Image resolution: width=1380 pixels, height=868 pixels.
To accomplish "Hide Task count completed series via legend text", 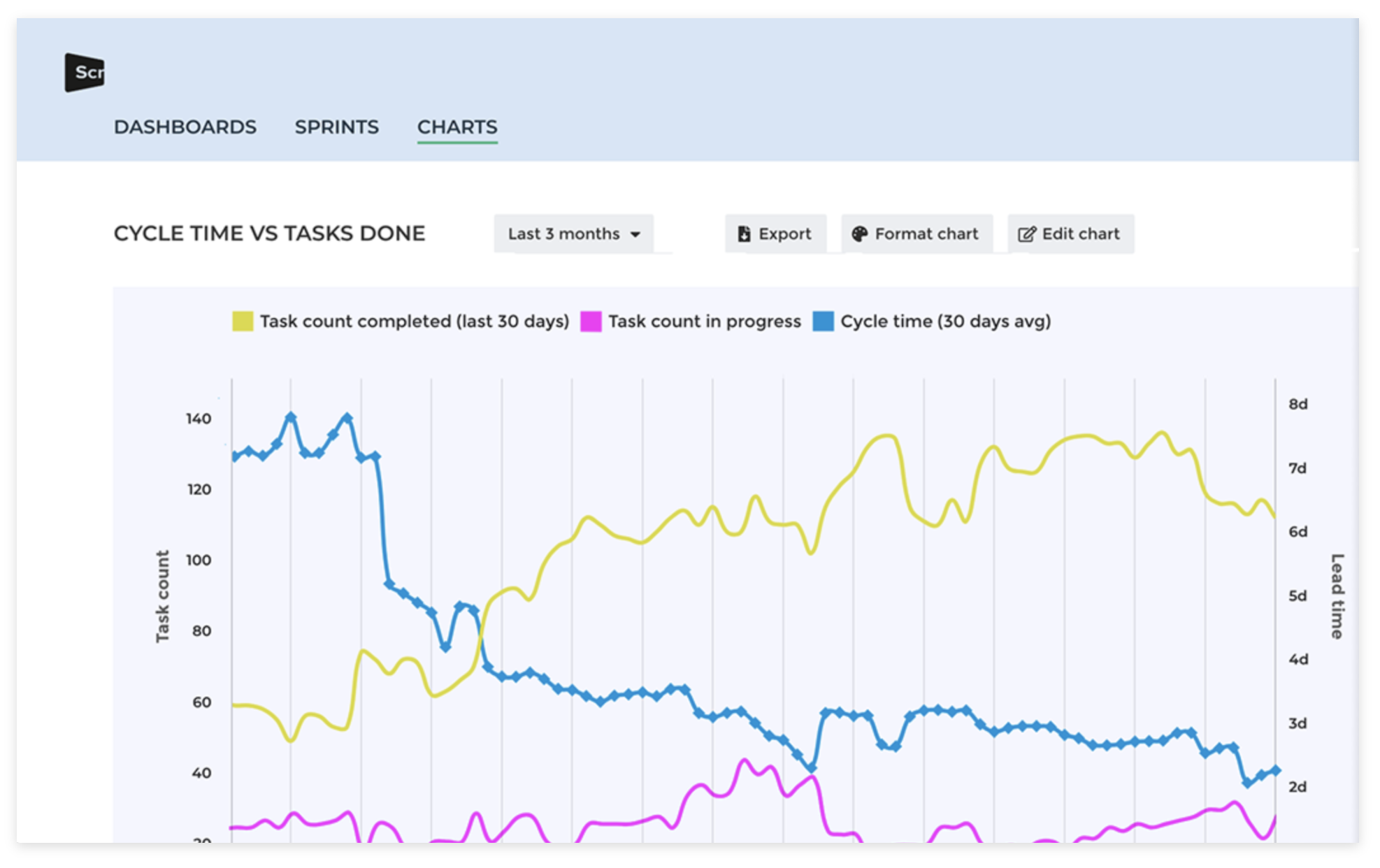I will [414, 321].
